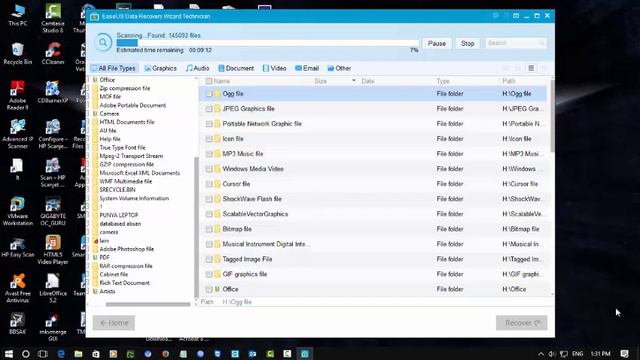Switch to the Graphics filter tab

coord(161,68)
